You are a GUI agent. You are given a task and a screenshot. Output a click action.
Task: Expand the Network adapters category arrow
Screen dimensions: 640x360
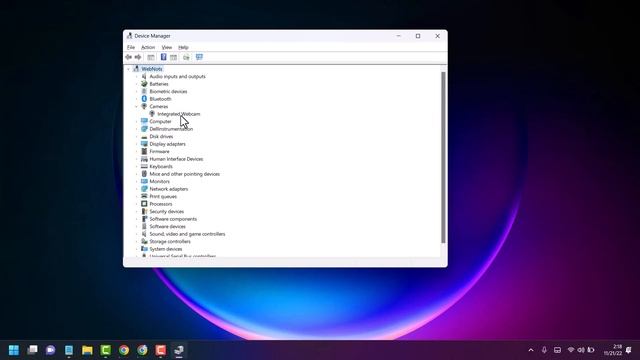click(137, 189)
